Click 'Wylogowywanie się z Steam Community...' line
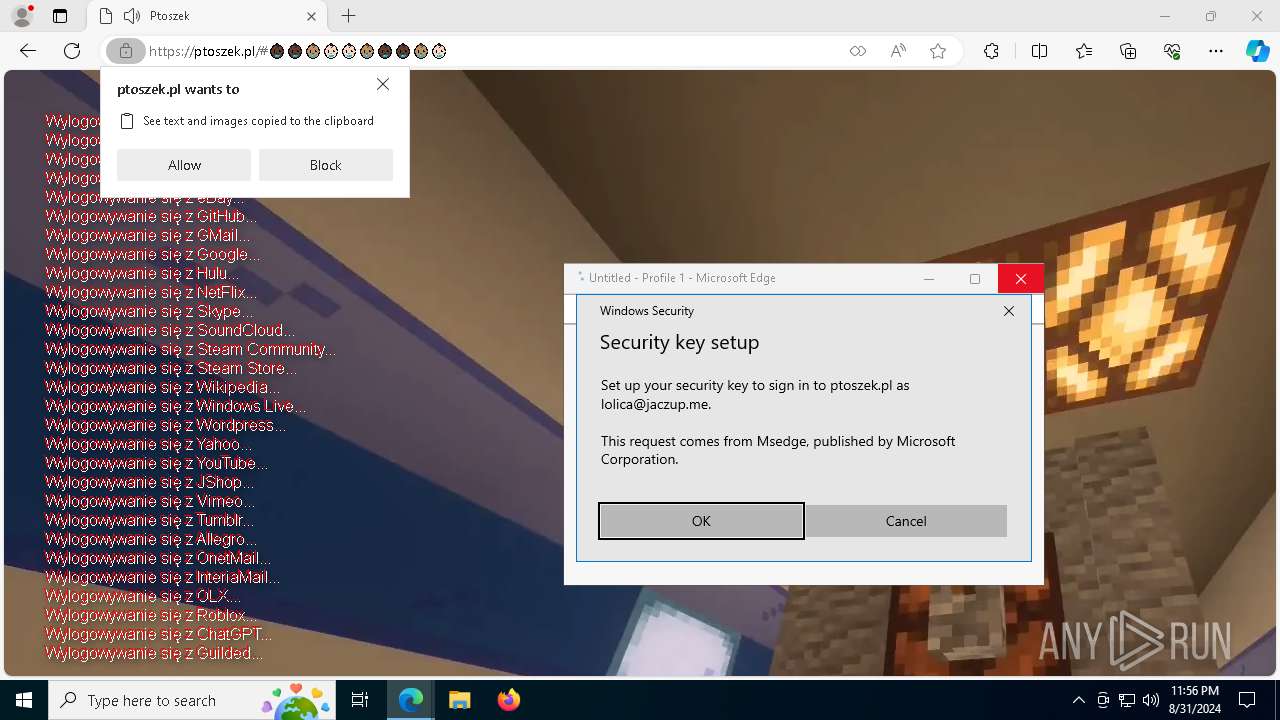Screen dimensions: 1280x720 [190, 349]
